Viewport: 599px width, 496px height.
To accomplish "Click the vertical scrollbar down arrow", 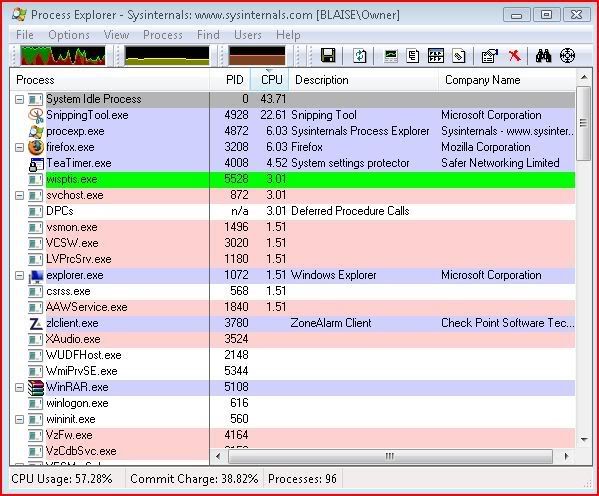I will [x=584, y=439].
